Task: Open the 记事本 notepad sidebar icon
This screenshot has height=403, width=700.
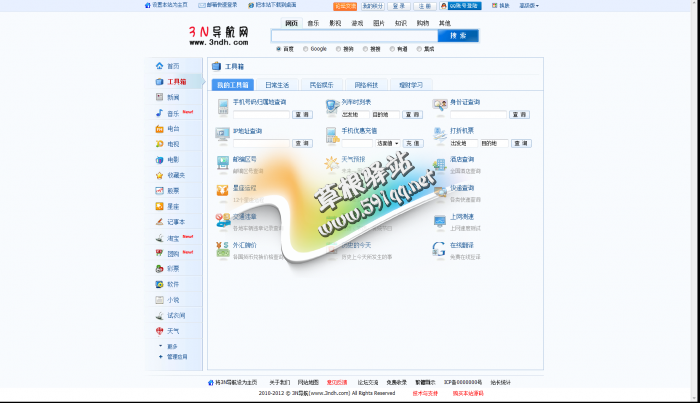Action: (x=159, y=222)
